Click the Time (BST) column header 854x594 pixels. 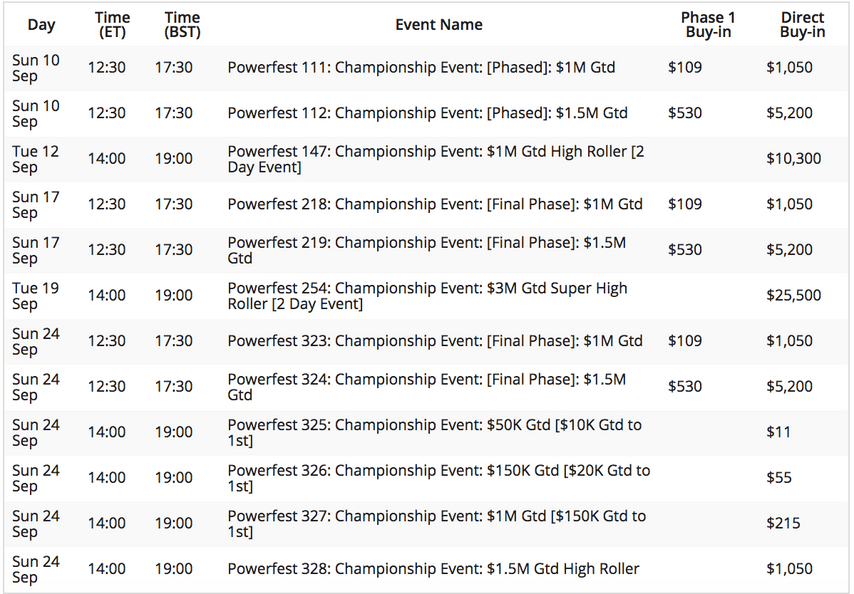pyautogui.click(x=182, y=25)
